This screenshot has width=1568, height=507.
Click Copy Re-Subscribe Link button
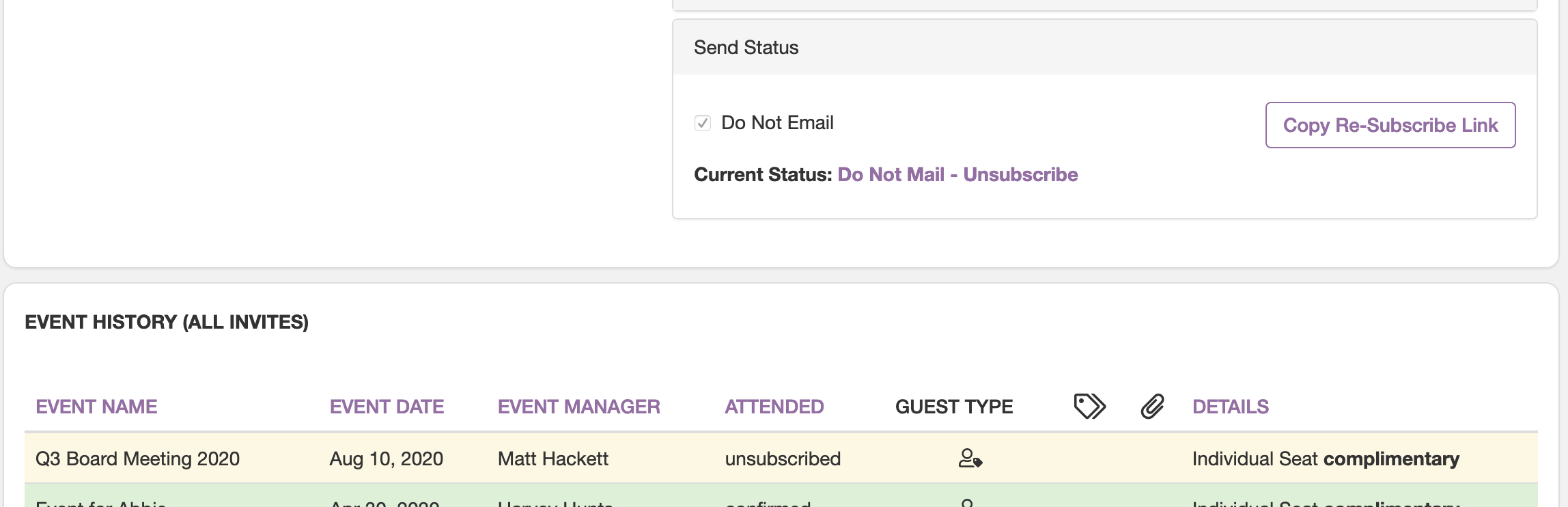point(1390,125)
